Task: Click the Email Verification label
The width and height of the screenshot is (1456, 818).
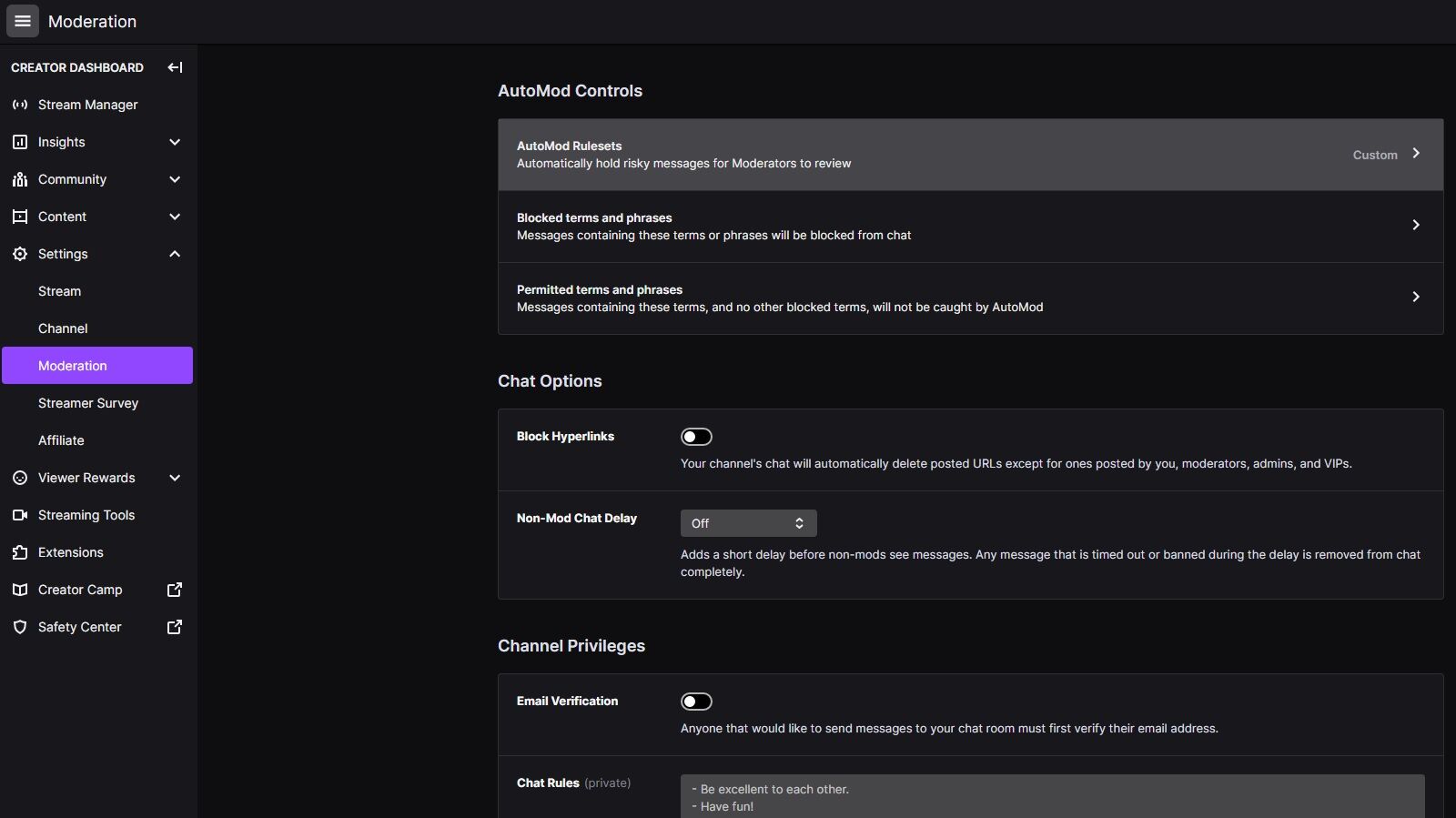Action: point(567,702)
